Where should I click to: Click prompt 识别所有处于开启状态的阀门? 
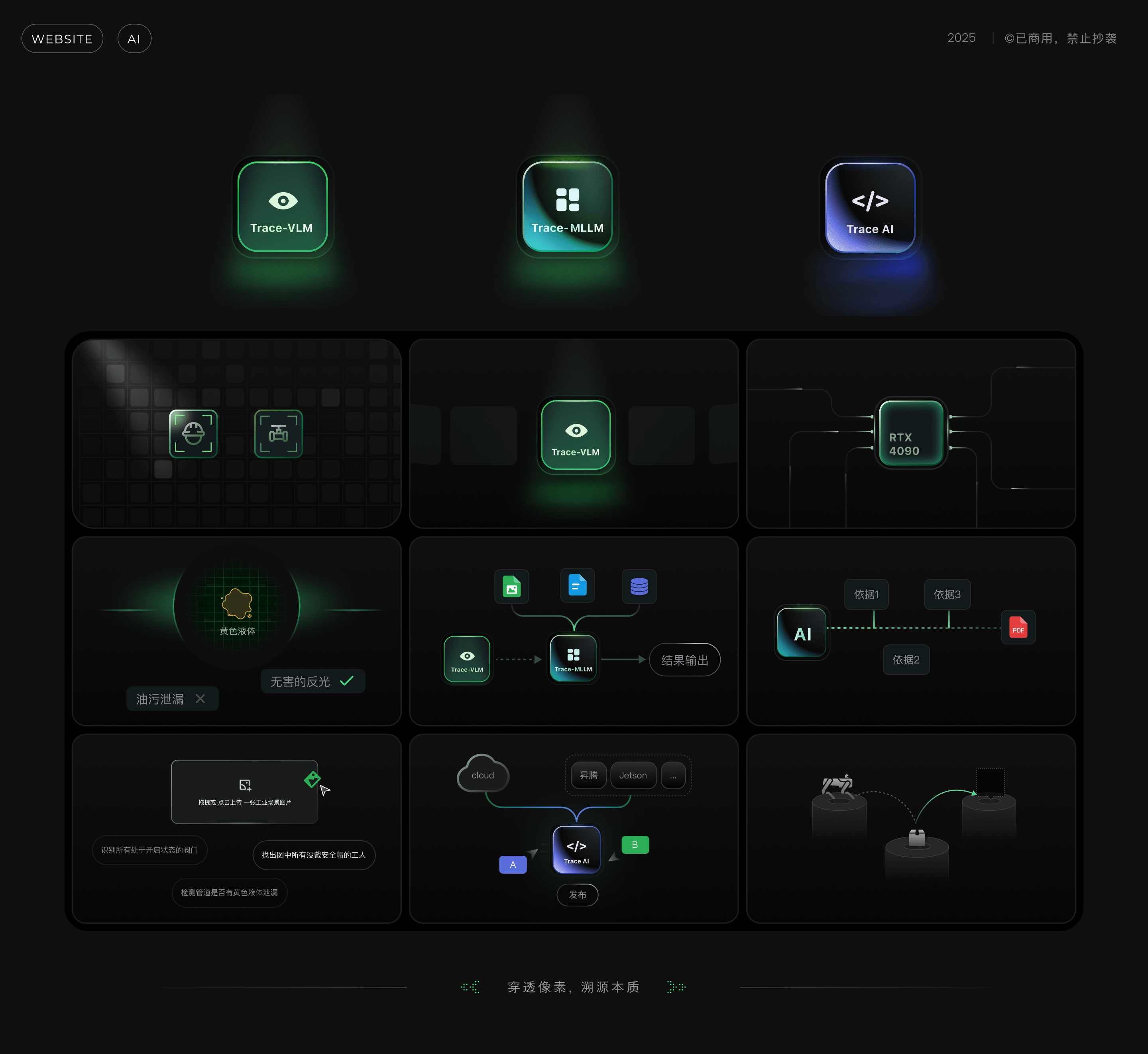(150, 850)
